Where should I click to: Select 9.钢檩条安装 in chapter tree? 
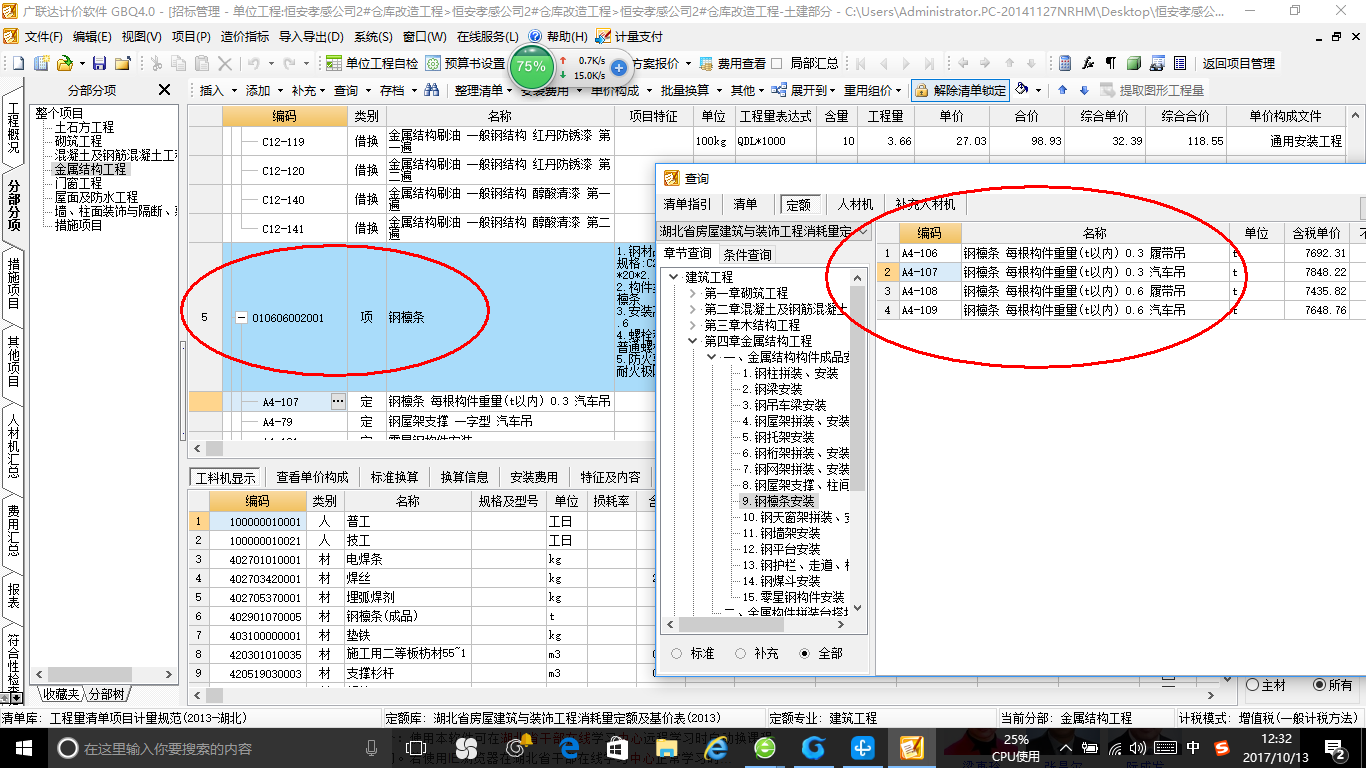tap(778, 501)
